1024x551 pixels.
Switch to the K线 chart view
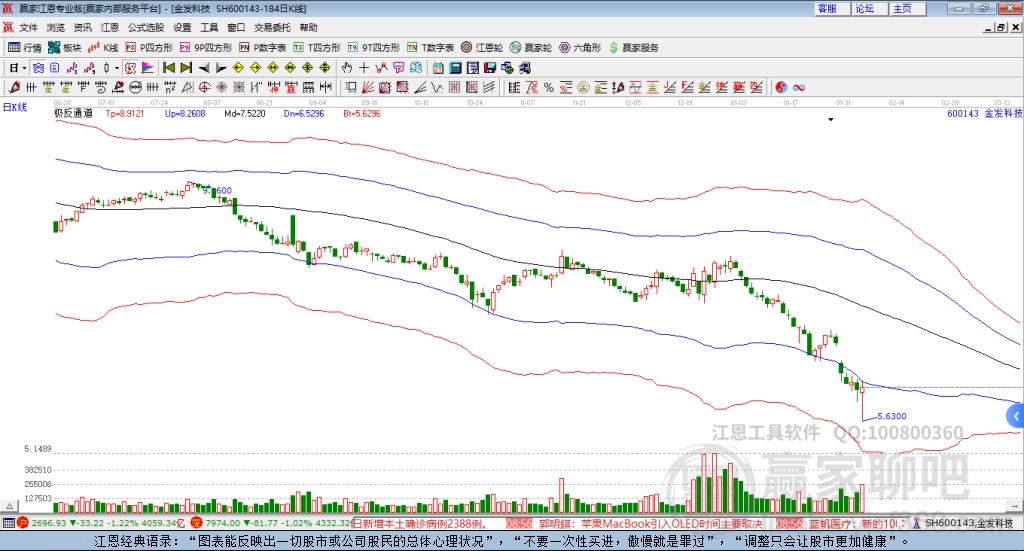[103, 48]
